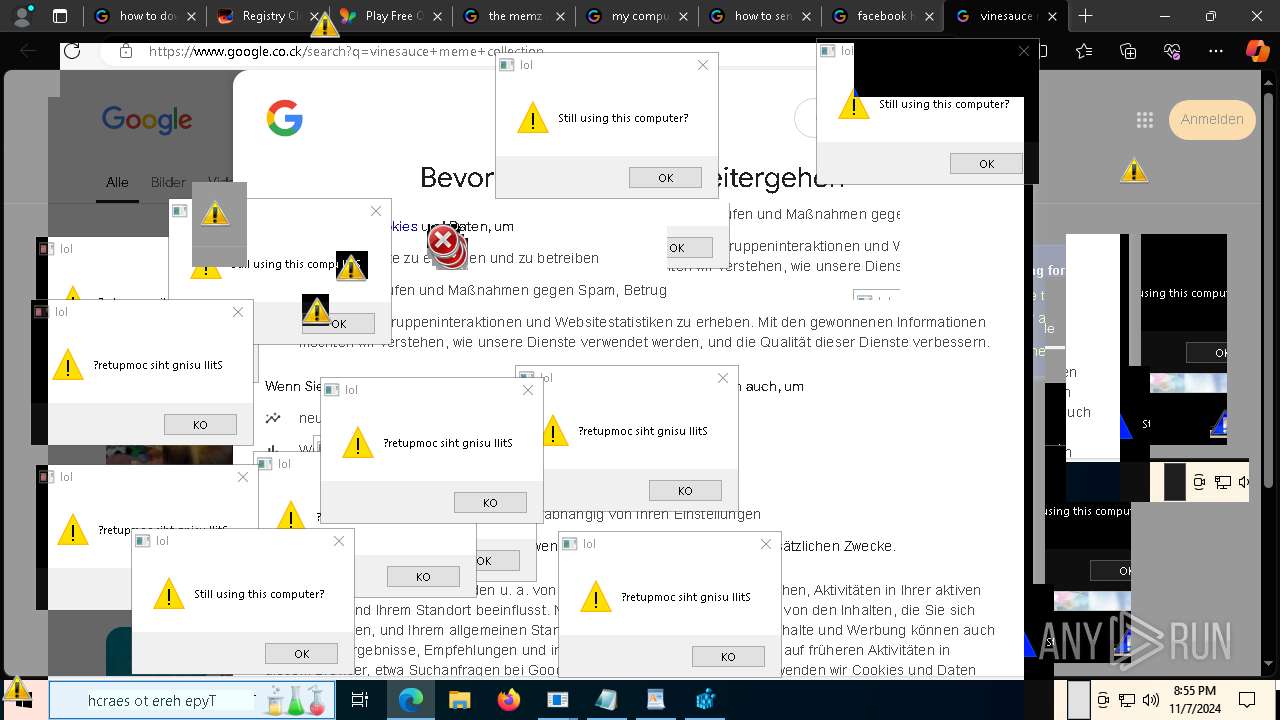The image size is (1280, 720).
Task: Click the browser address bar URL
Action: pos(347,51)
